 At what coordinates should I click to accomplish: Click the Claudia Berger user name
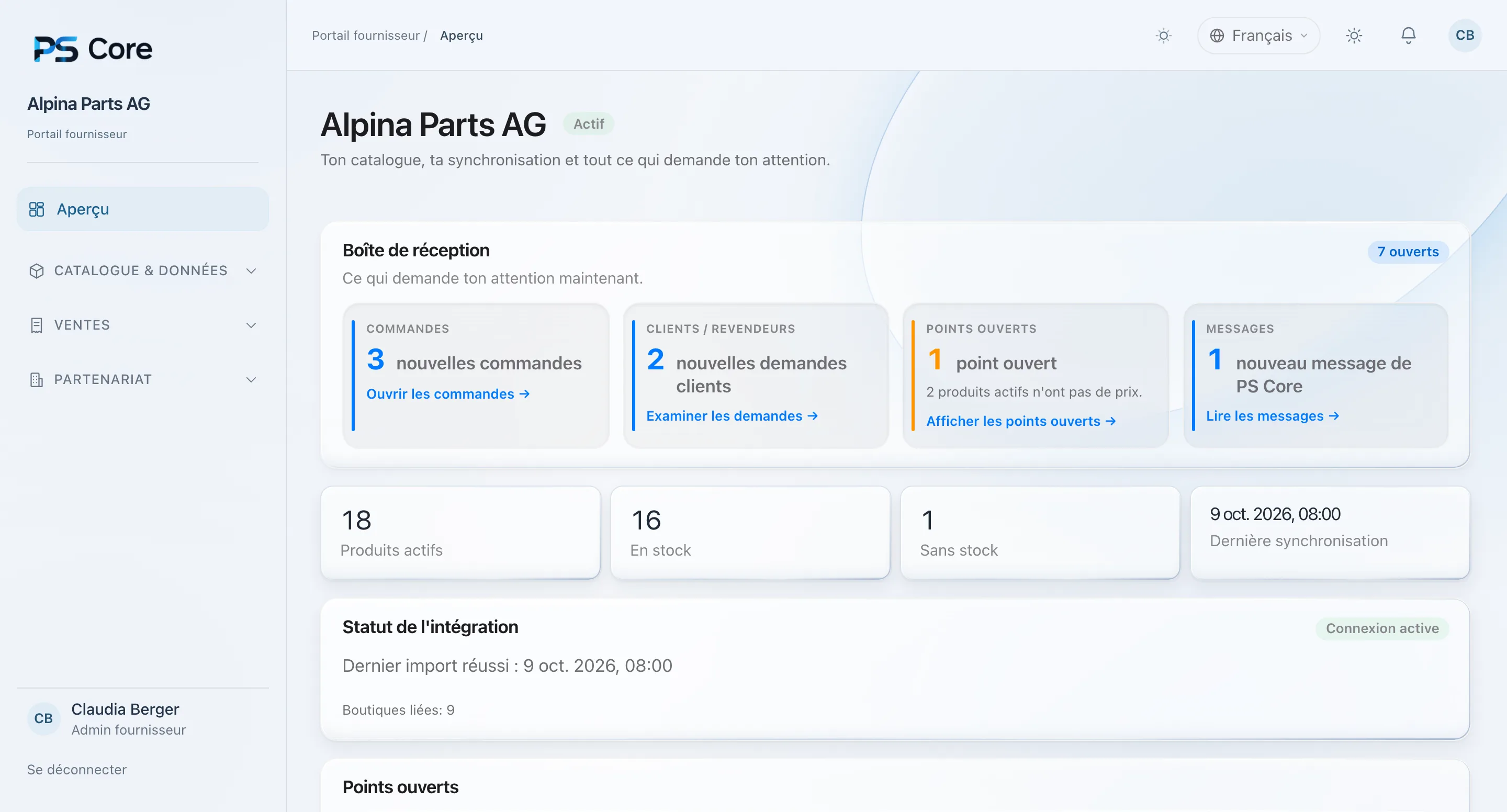click(125, 709)
